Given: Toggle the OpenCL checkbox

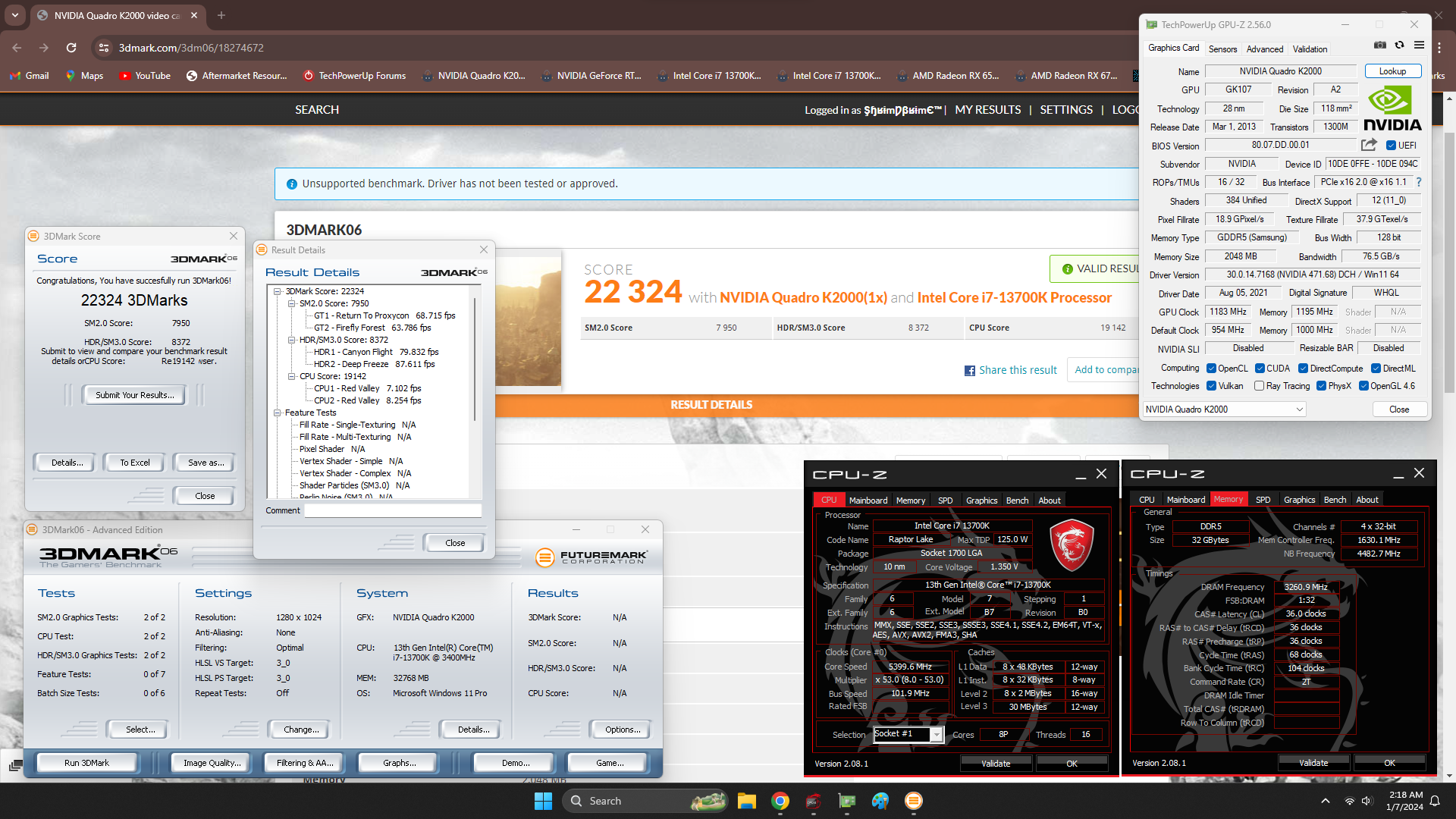Looking at the screenshot, I should 1211,369.
